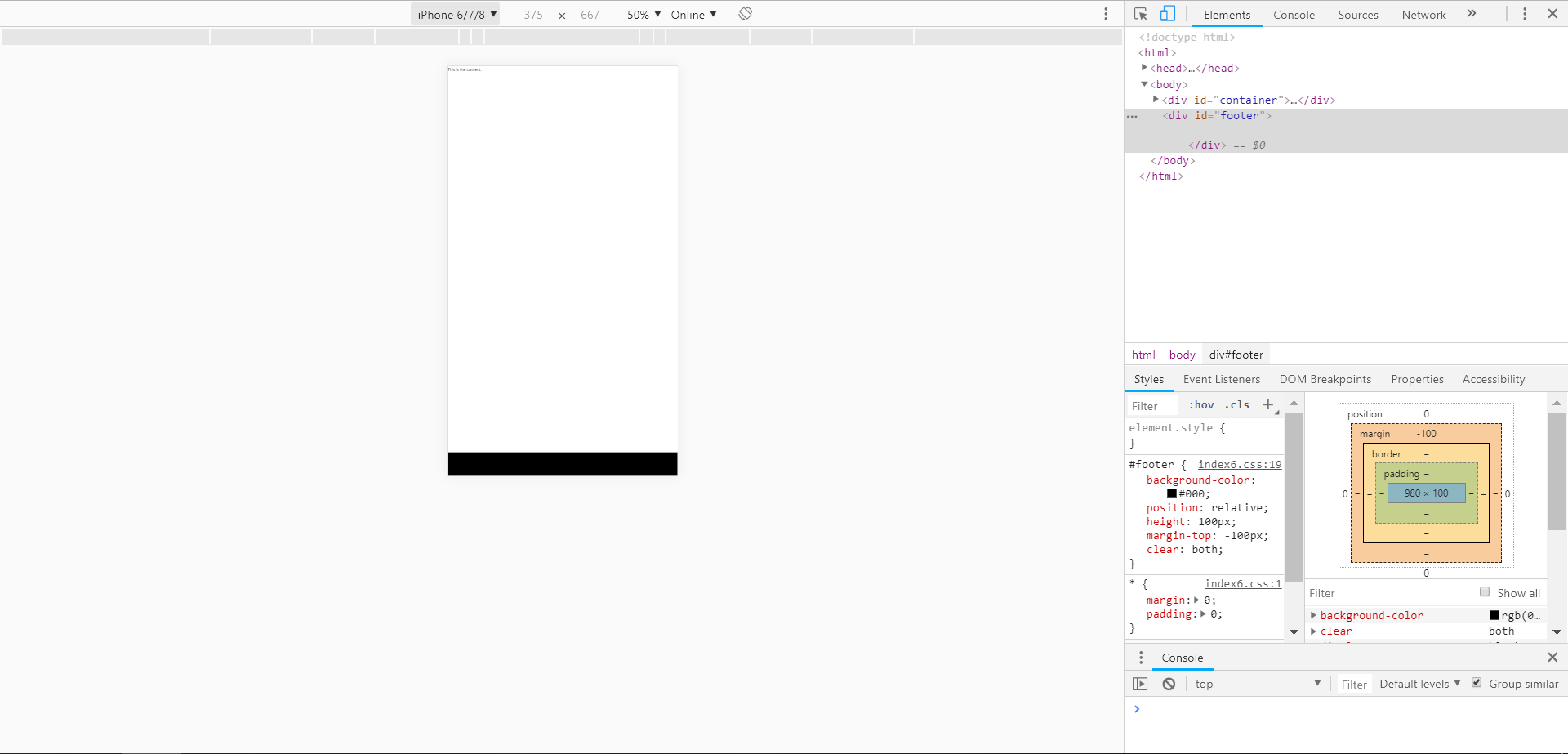The width and height of the screenshot is (1568, 754).
Task: Add a new style rule with the plus icon
Action: 1268,404
